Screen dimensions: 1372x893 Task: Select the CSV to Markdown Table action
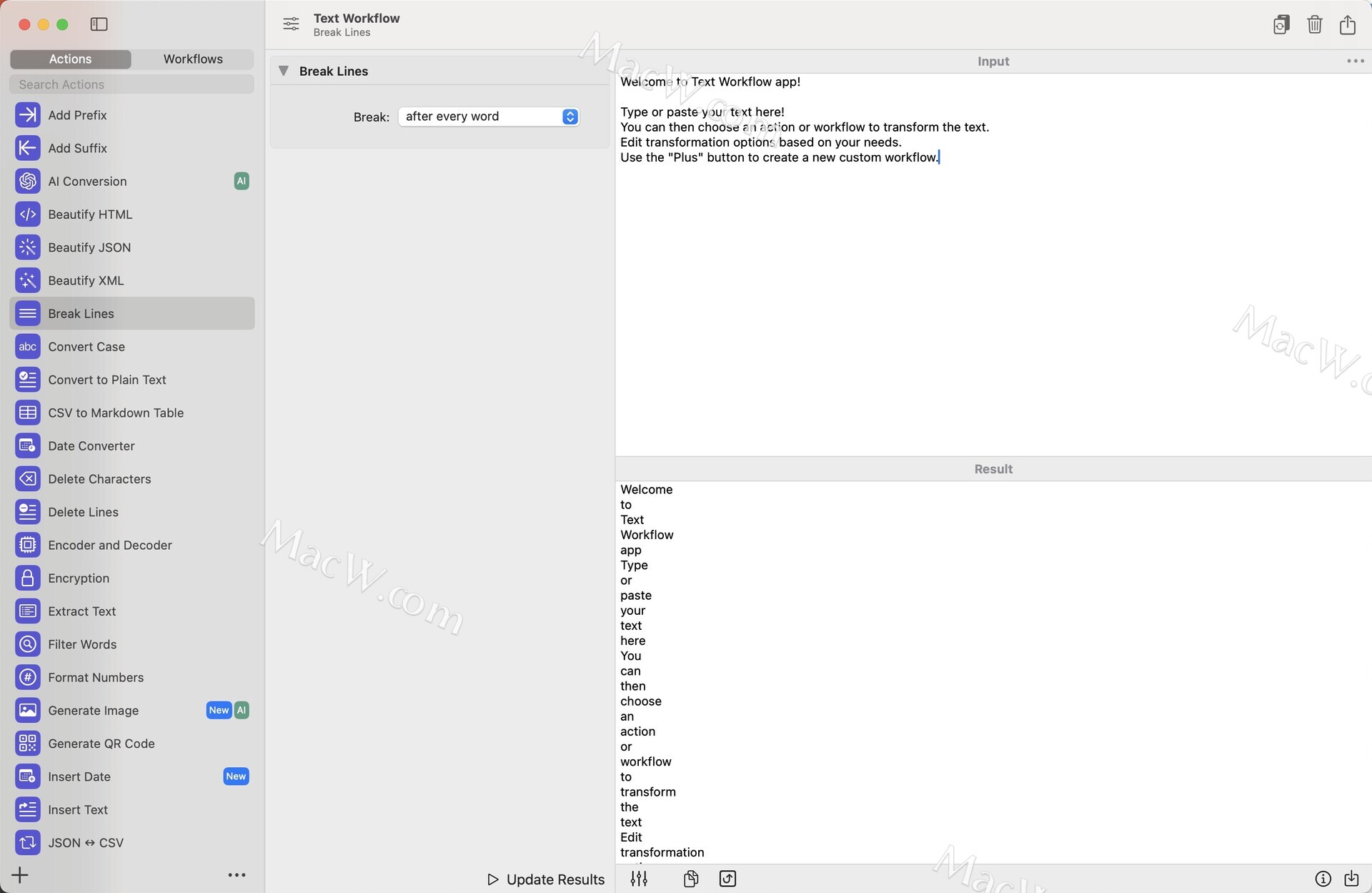(132, 413)
